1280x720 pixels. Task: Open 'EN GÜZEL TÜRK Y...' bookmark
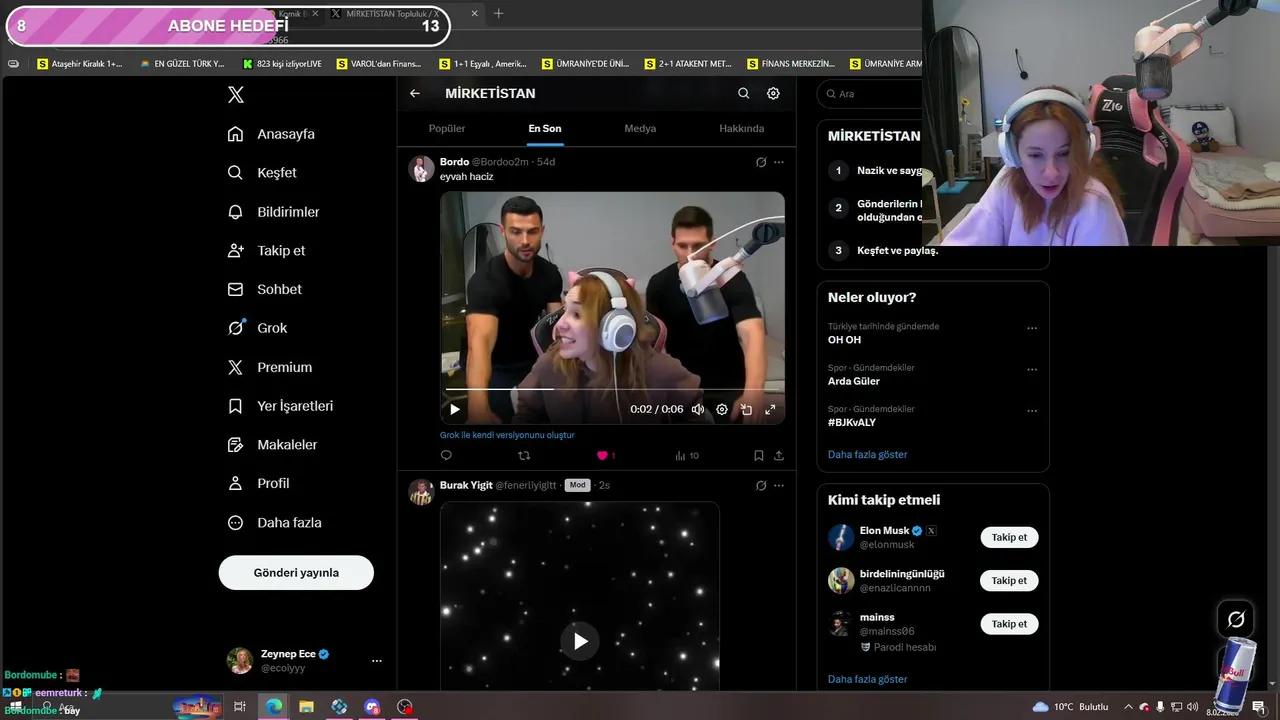[183, 63]
